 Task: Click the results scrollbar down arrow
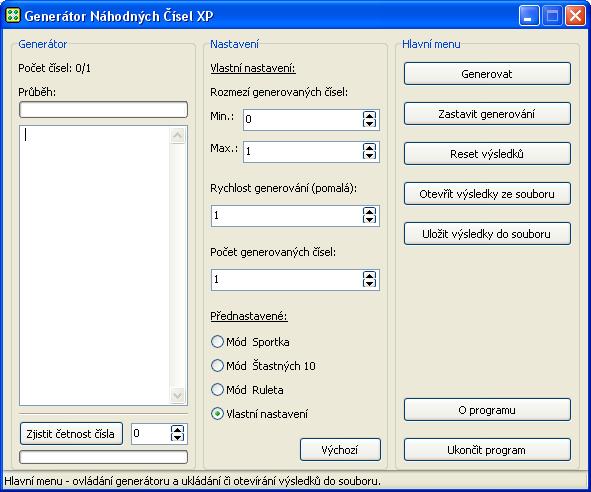pos(178,395)
